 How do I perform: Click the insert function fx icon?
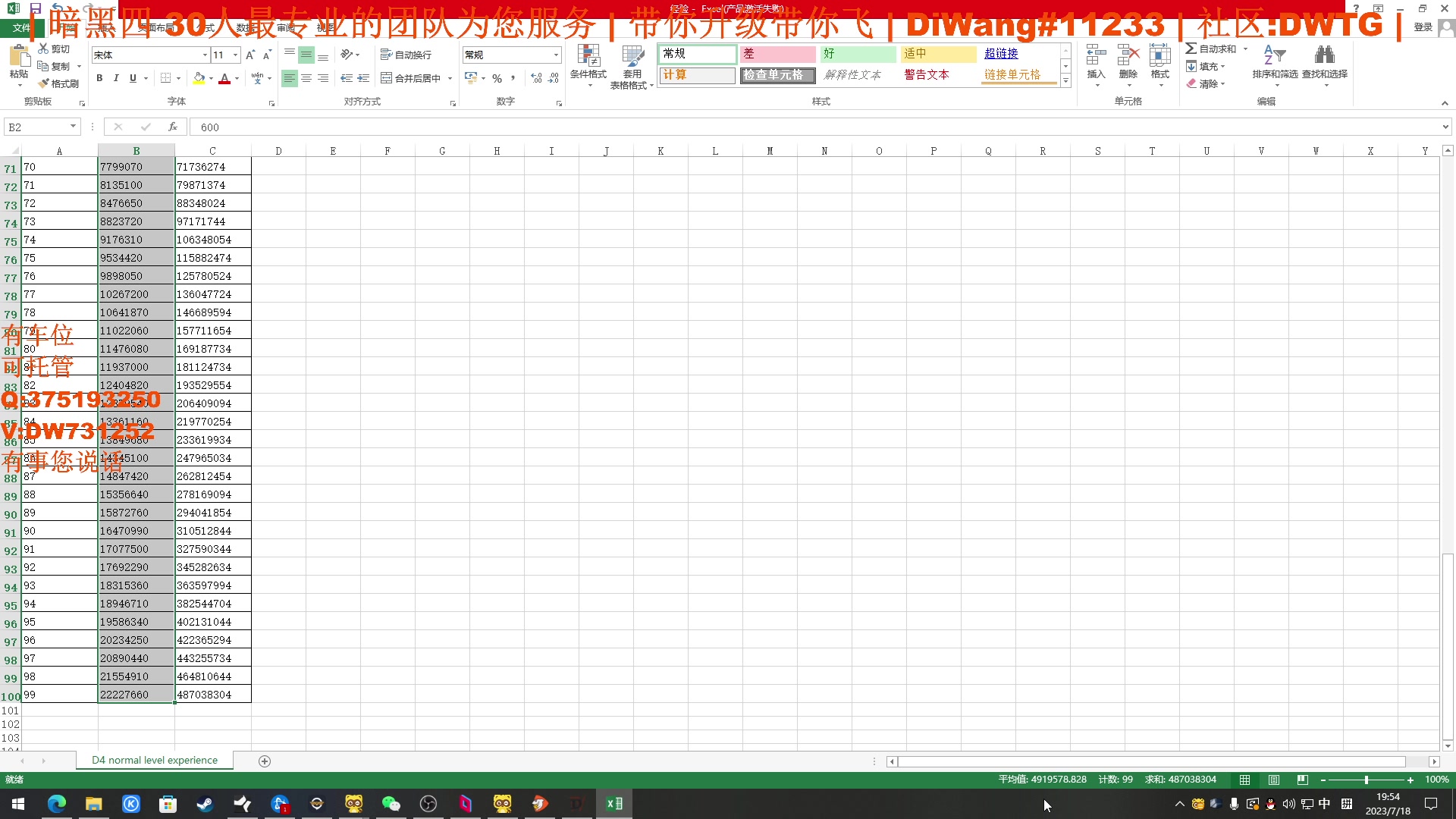click(173, 127)
